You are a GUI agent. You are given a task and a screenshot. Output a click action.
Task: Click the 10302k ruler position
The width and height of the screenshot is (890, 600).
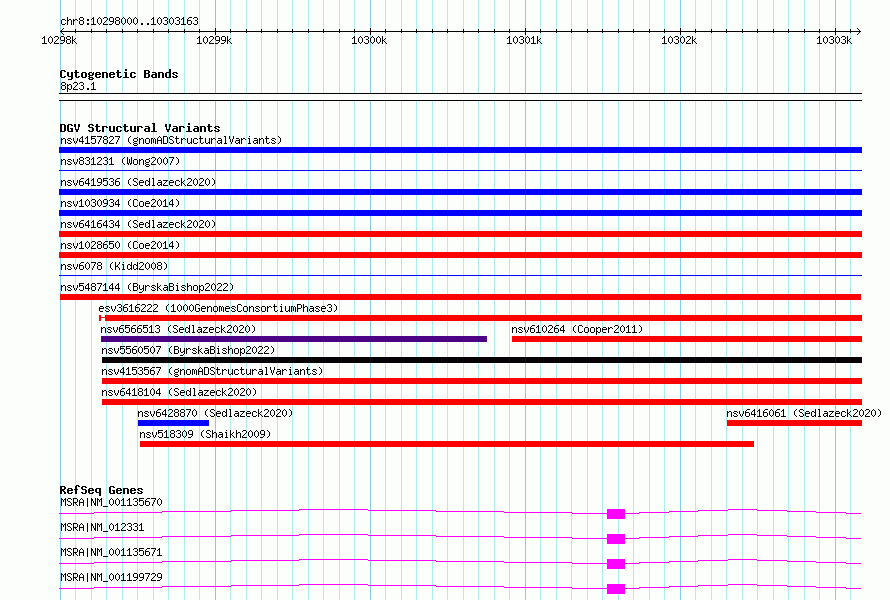point(679,40)
